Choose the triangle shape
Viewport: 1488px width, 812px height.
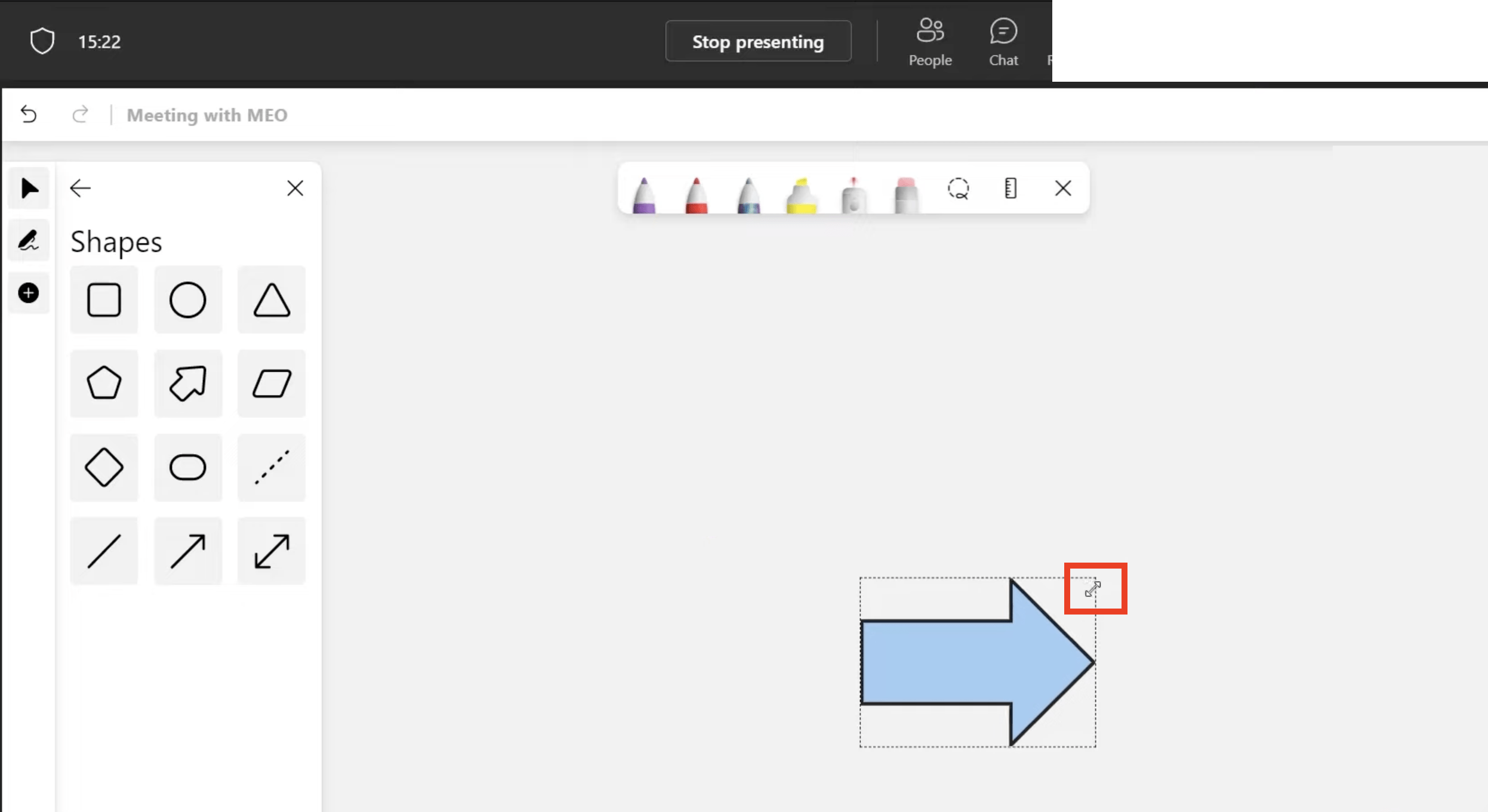[272, 300]
